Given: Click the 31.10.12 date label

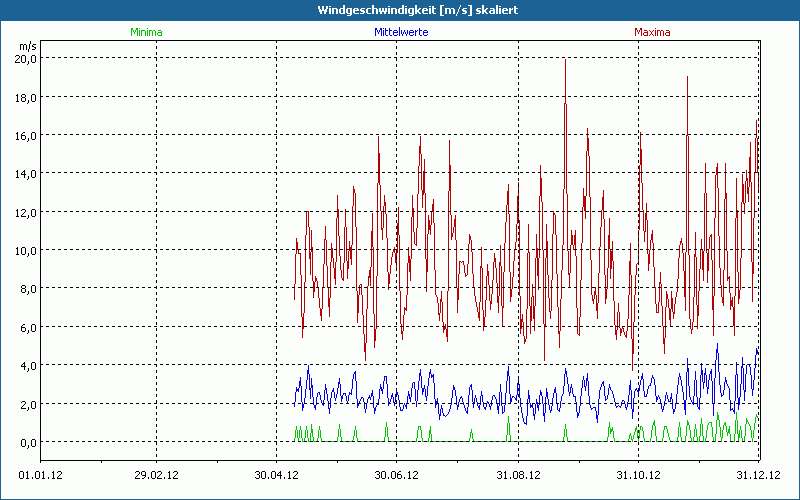Looking at the screenshot, I should pos(638,475).
